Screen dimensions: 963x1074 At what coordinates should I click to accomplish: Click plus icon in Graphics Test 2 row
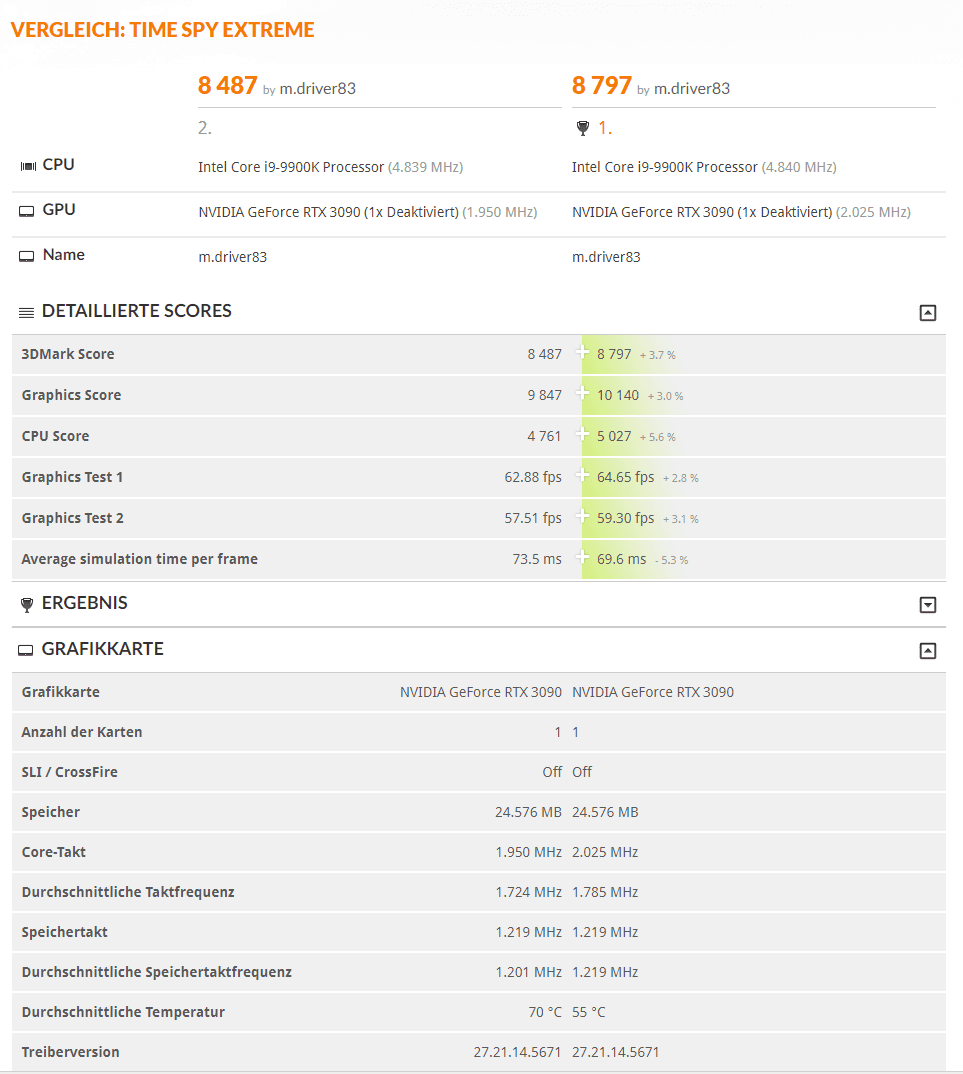582,516
